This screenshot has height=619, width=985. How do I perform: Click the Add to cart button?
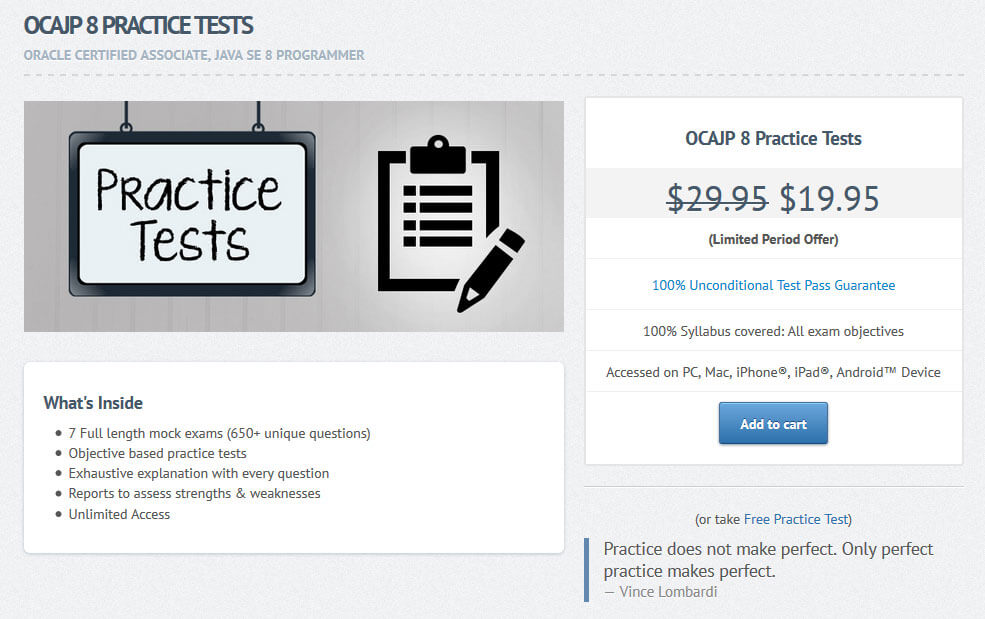pos(773,424)
